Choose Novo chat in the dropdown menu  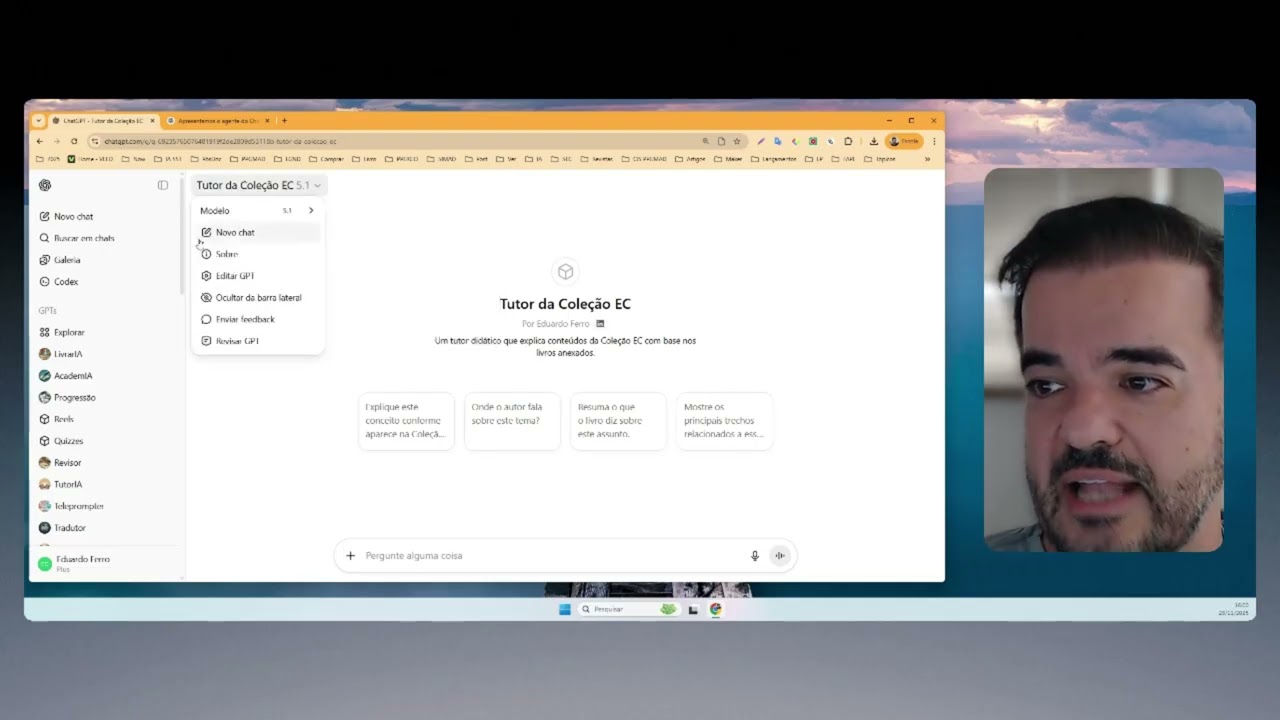[257, 232]
